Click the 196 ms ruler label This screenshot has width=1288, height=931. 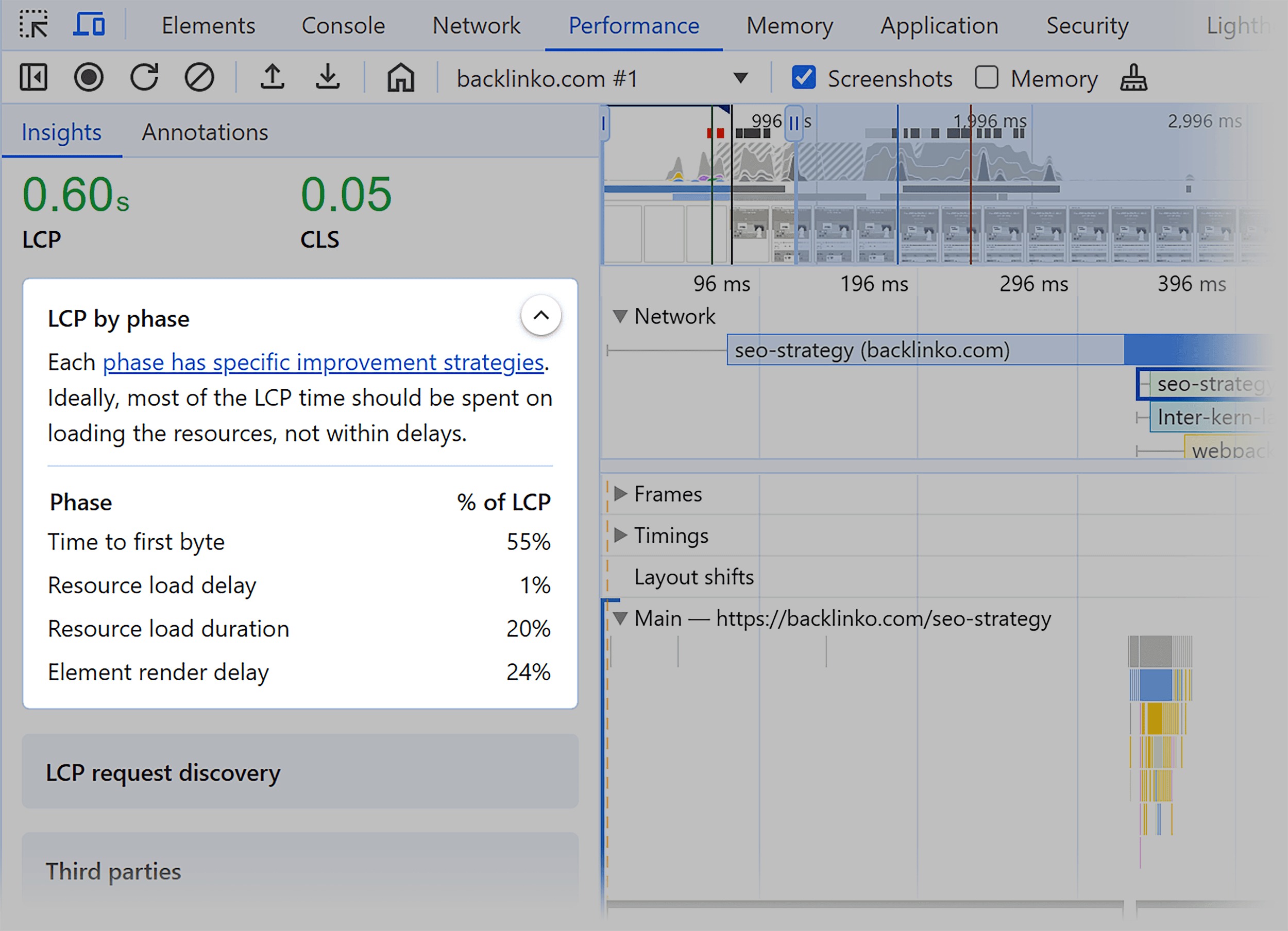tap(874, 284)
